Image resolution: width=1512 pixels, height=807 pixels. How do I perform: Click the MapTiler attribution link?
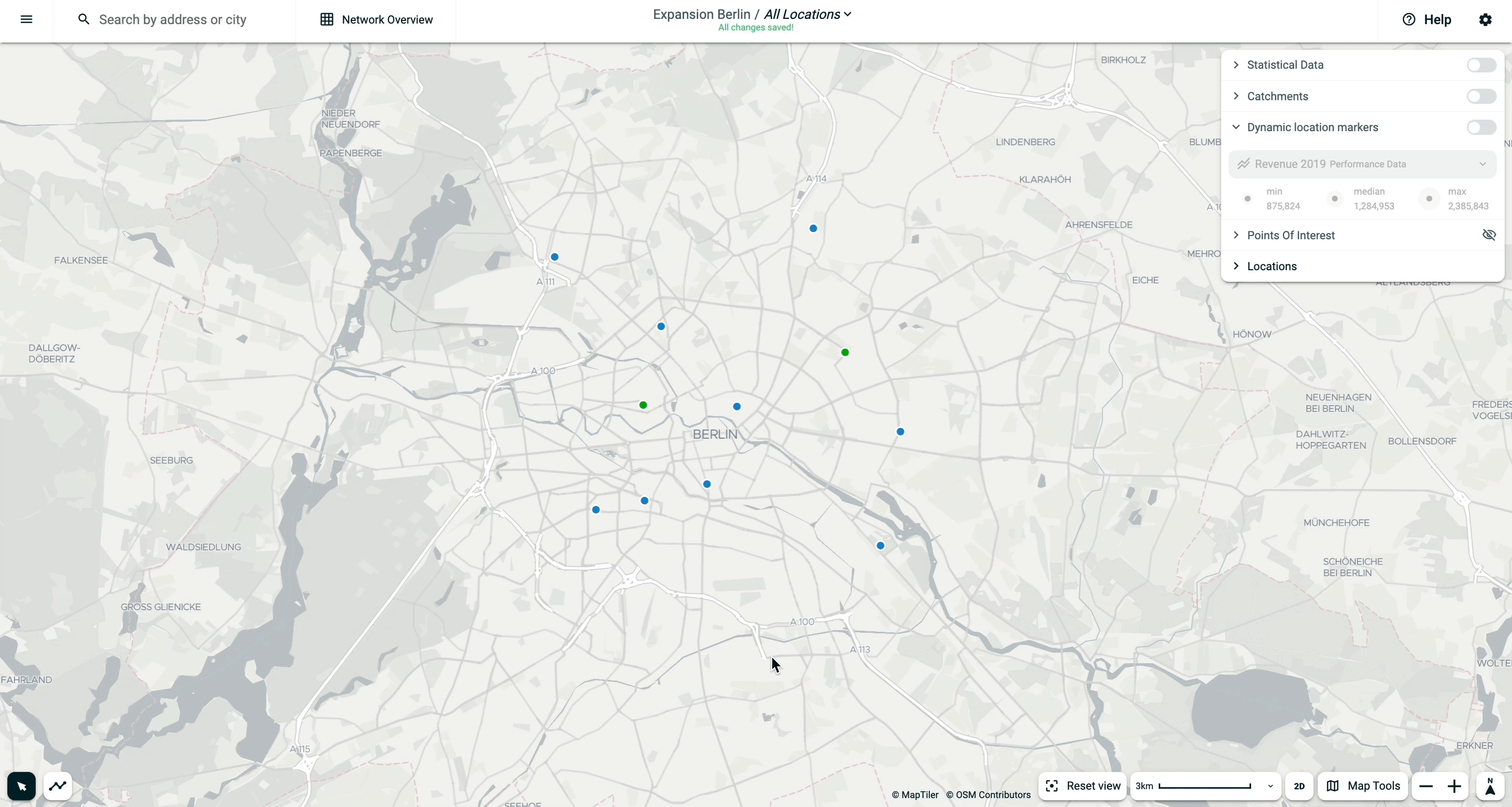point(915,795)
